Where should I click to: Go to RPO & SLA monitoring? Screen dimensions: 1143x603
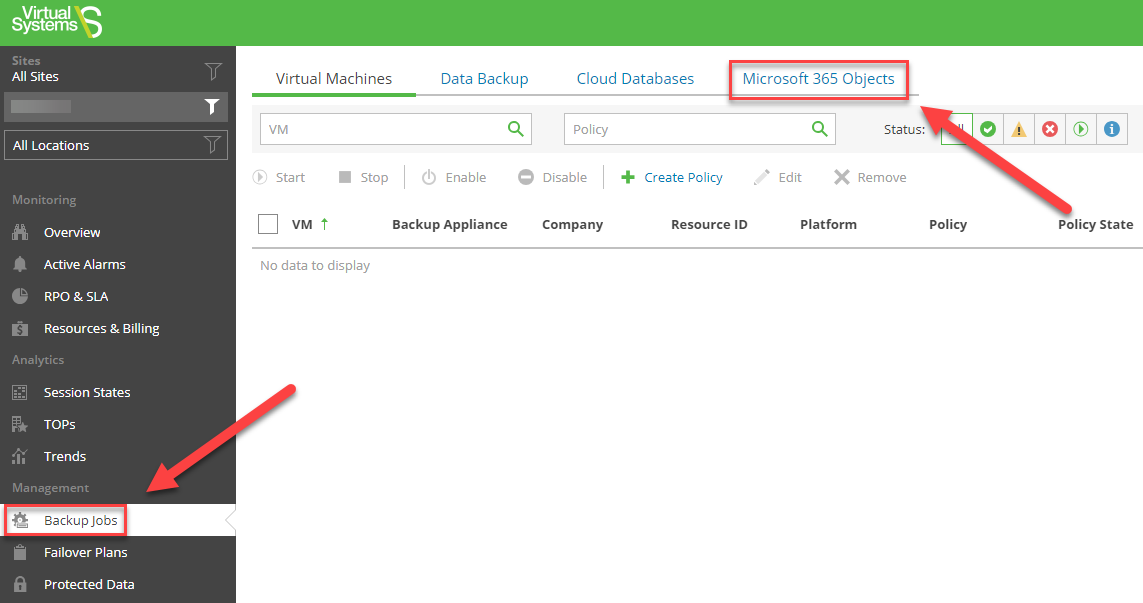tap(76, 297)
